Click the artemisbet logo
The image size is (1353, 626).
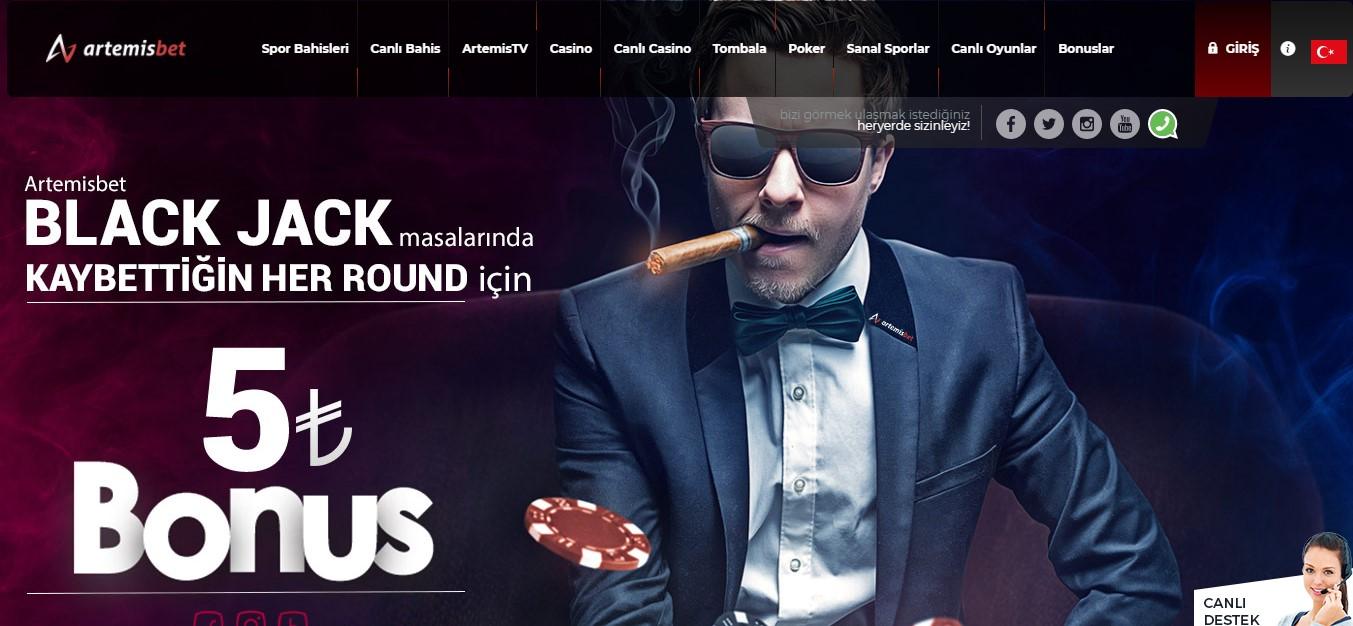pyautogui.click(x=116, y=48)
